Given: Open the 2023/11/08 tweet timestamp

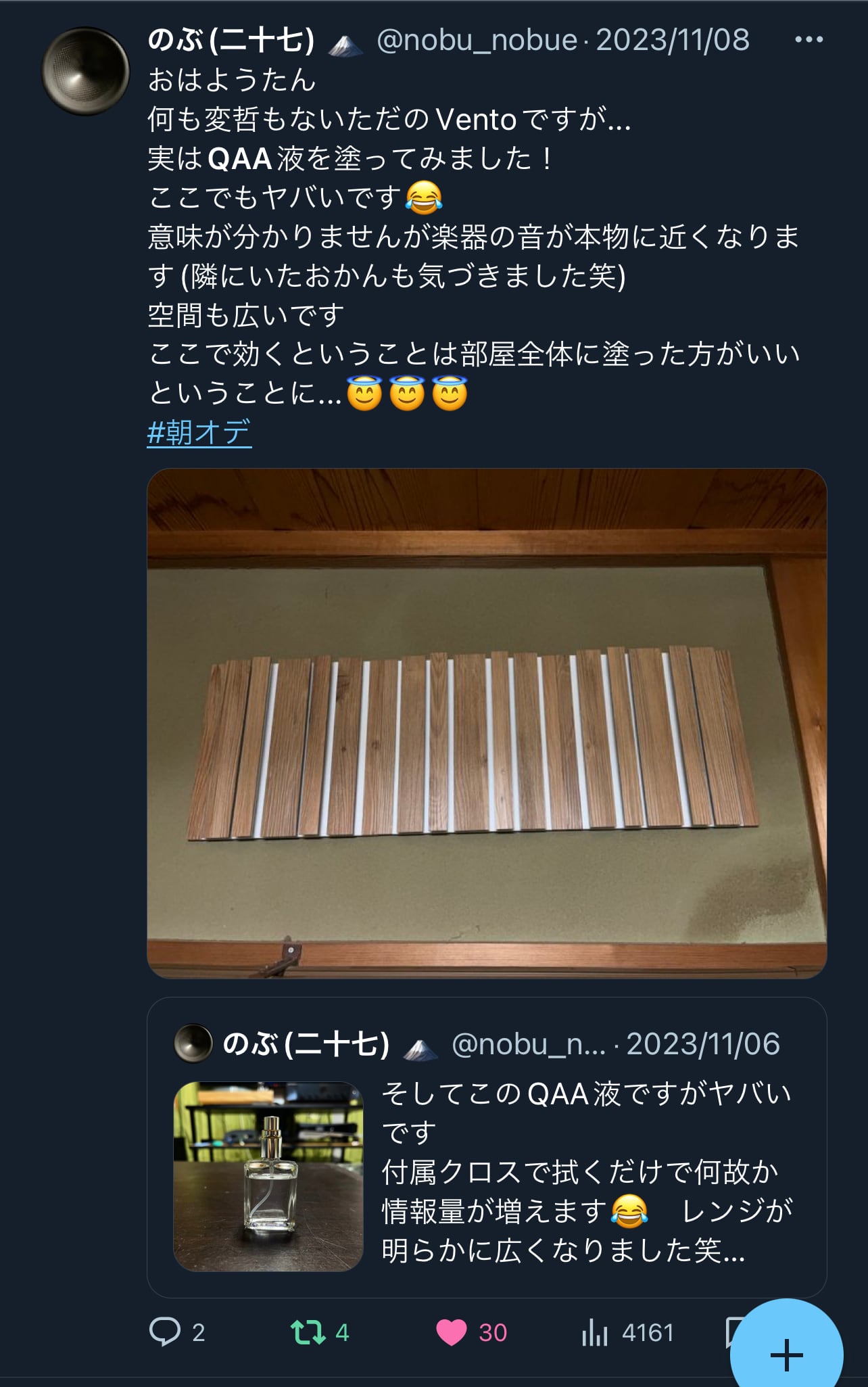Looking at the screenshot, I should coord(673,40).
